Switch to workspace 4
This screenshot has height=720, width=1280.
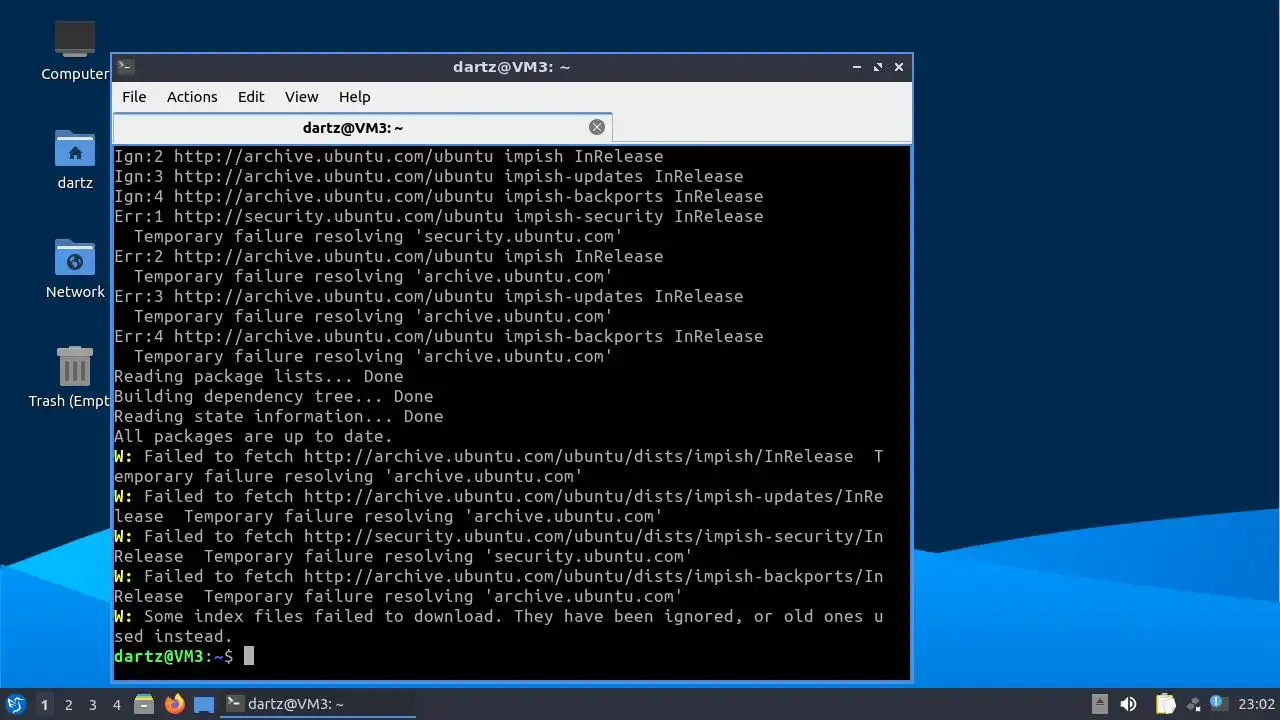117,705
